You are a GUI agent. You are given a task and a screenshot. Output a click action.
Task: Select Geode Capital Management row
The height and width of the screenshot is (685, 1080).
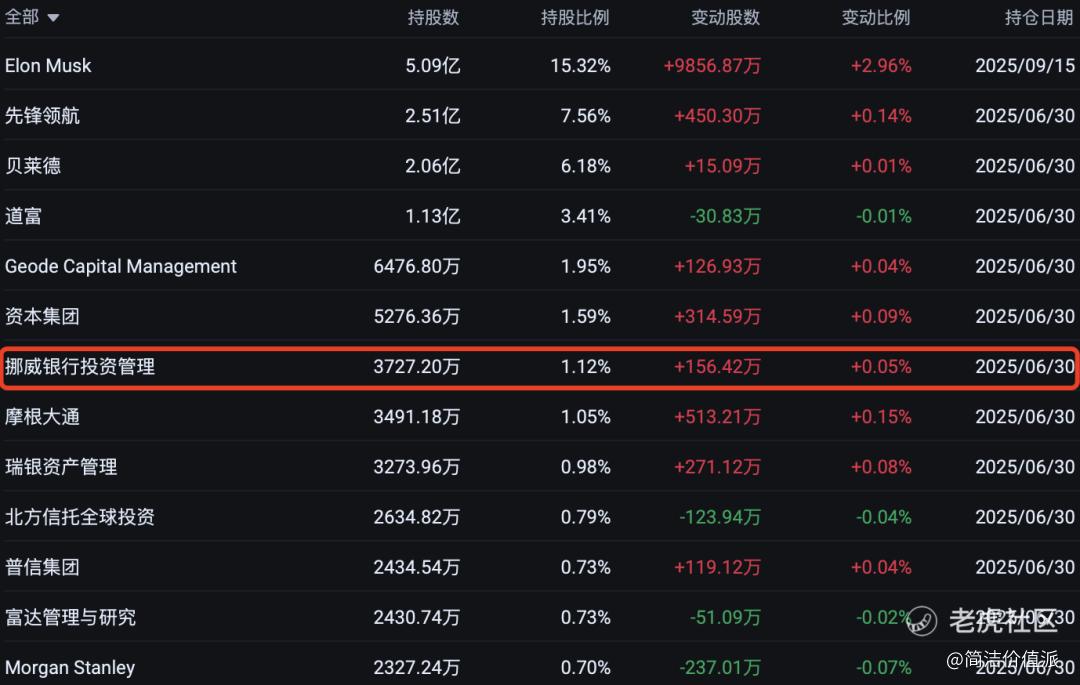[121, 267]
